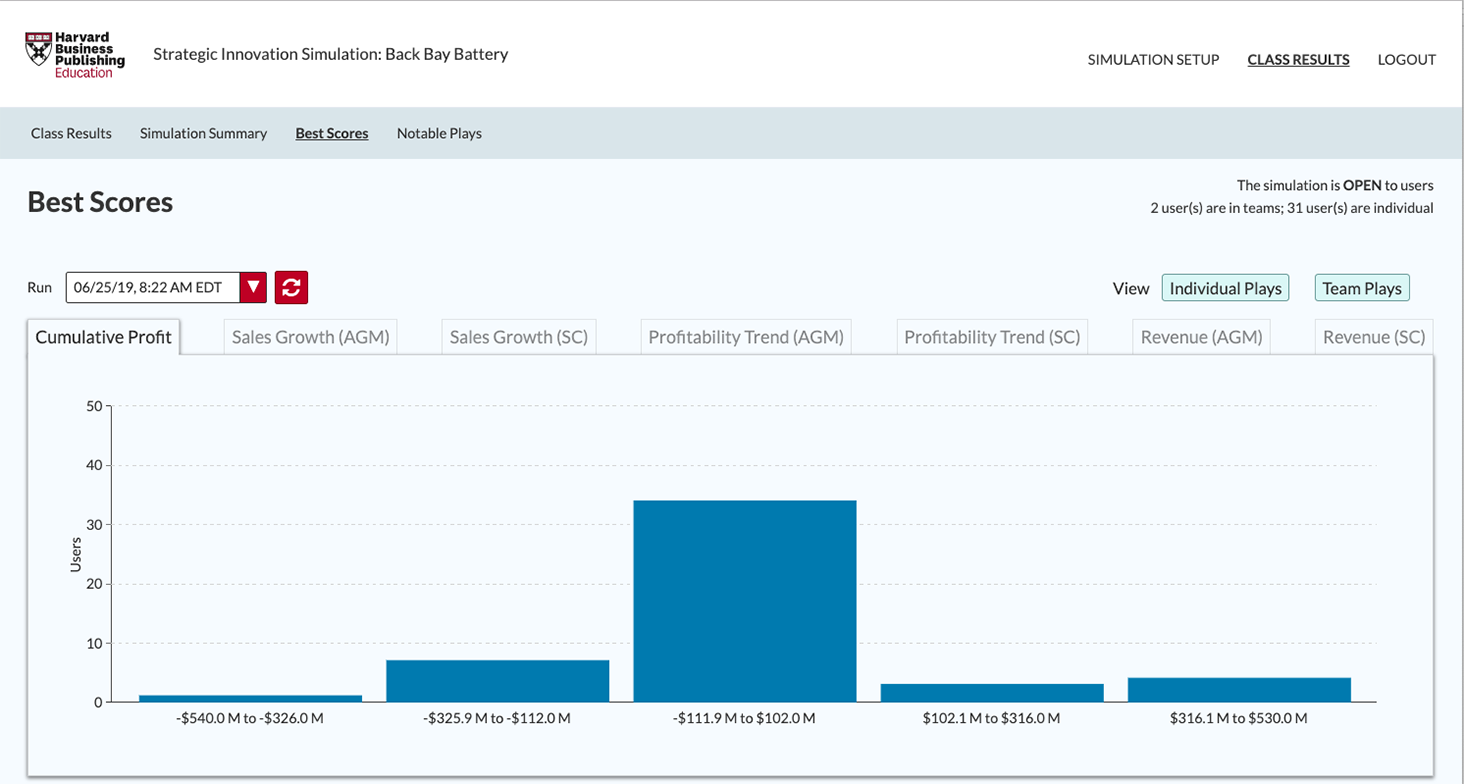Select the Revenue (SC) tab
The height and width of the screenshot is (784, 1464).
pos(1373,337)
